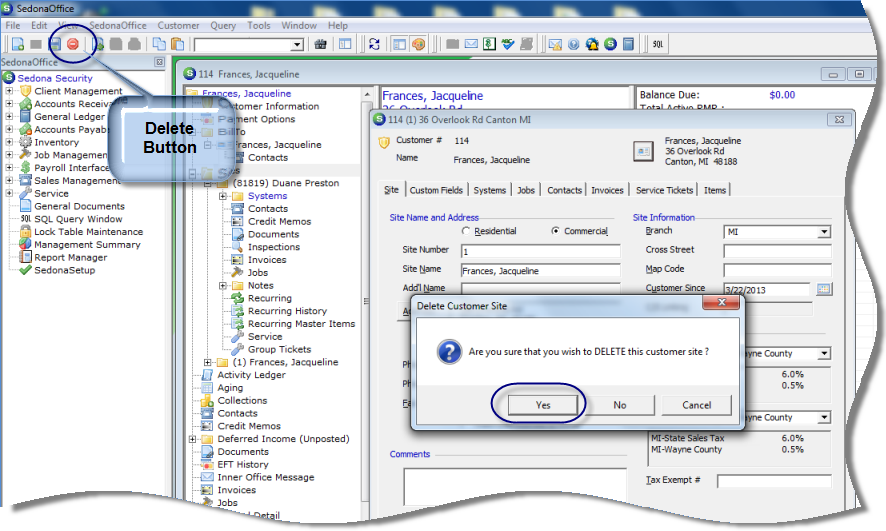Click the calendar icon beside Customer Since

click(824, 289)
